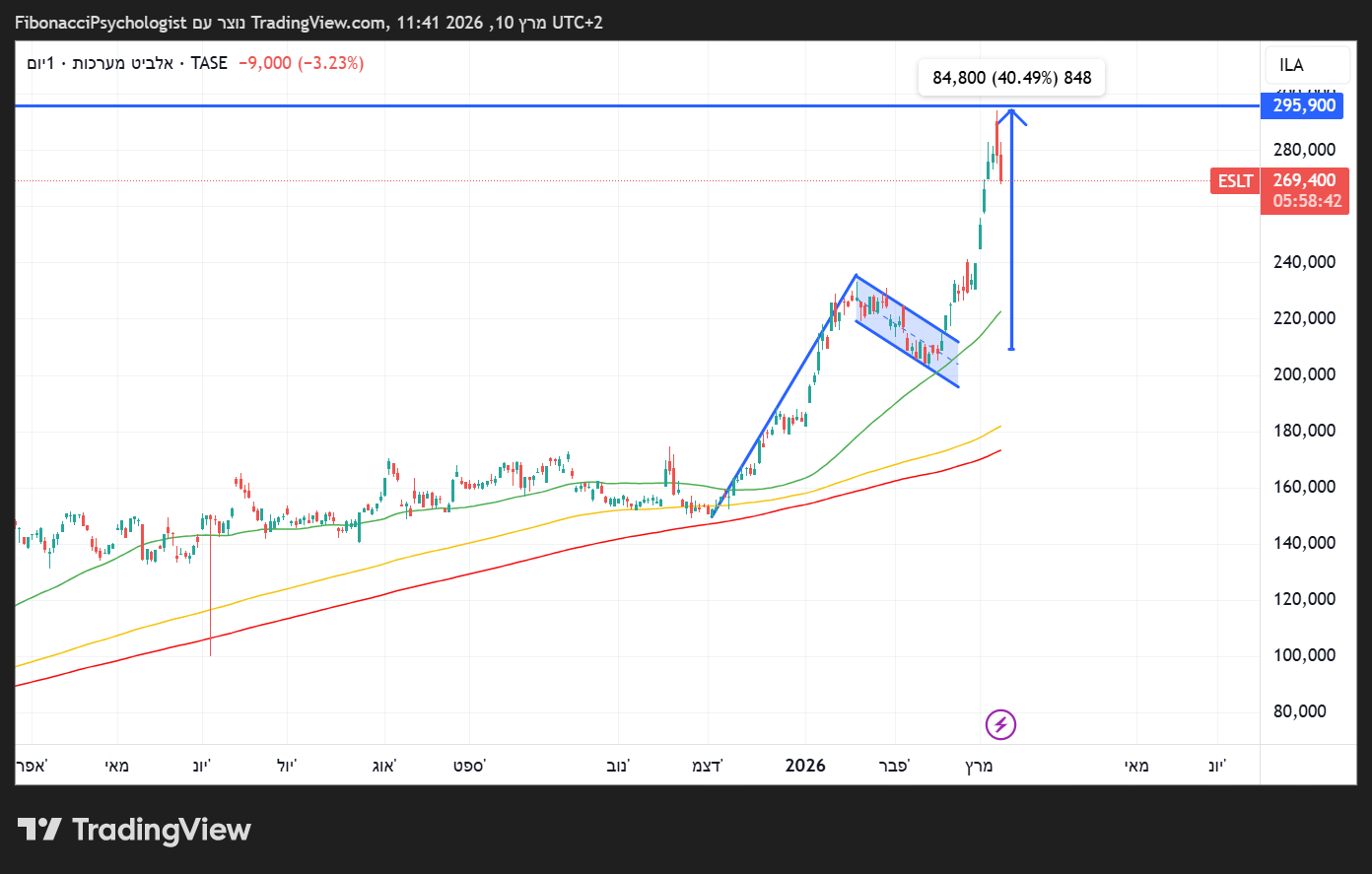The width and height of the screenshot is (1372, 874).
Task: Click the 84,800 (40.49%) measurement tooltip
Action: click(1012, 78)
